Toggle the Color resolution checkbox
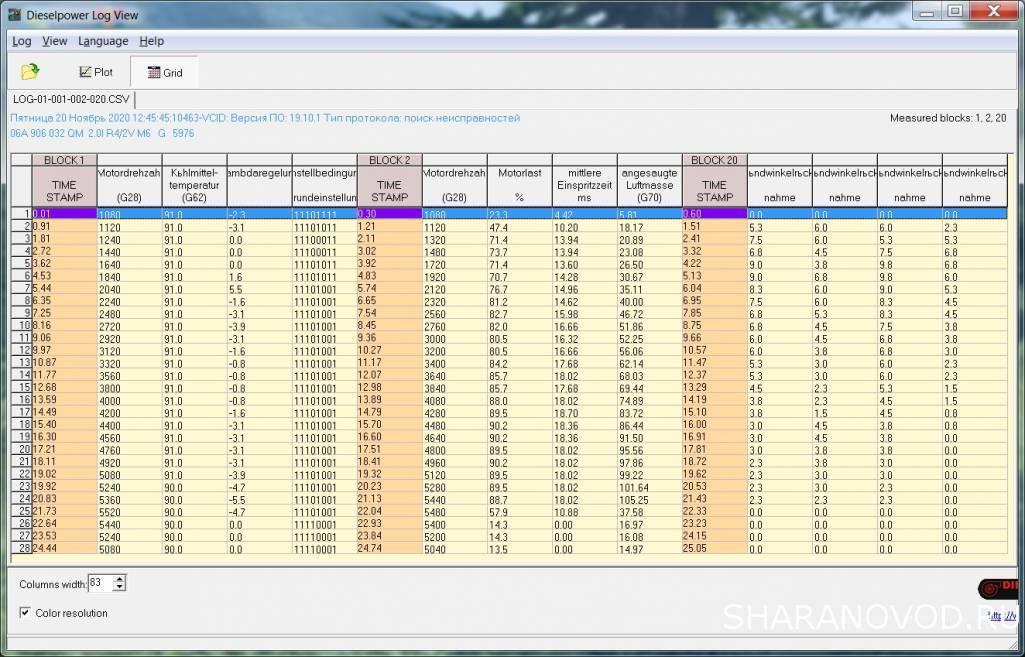Screen dimensions: 1025x657 [x=26, y=613]
